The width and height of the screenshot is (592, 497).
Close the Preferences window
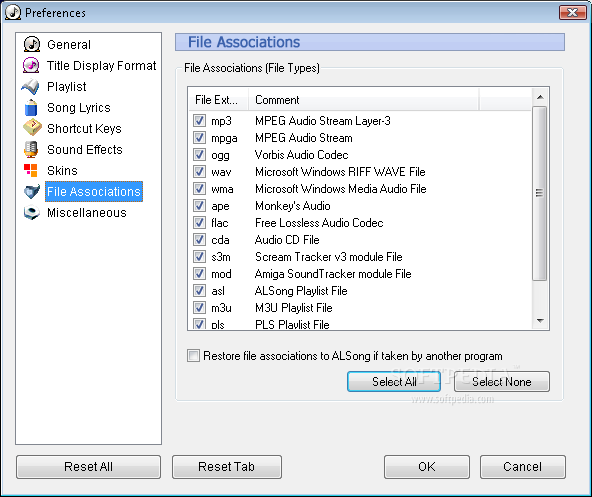pos(572,12)
